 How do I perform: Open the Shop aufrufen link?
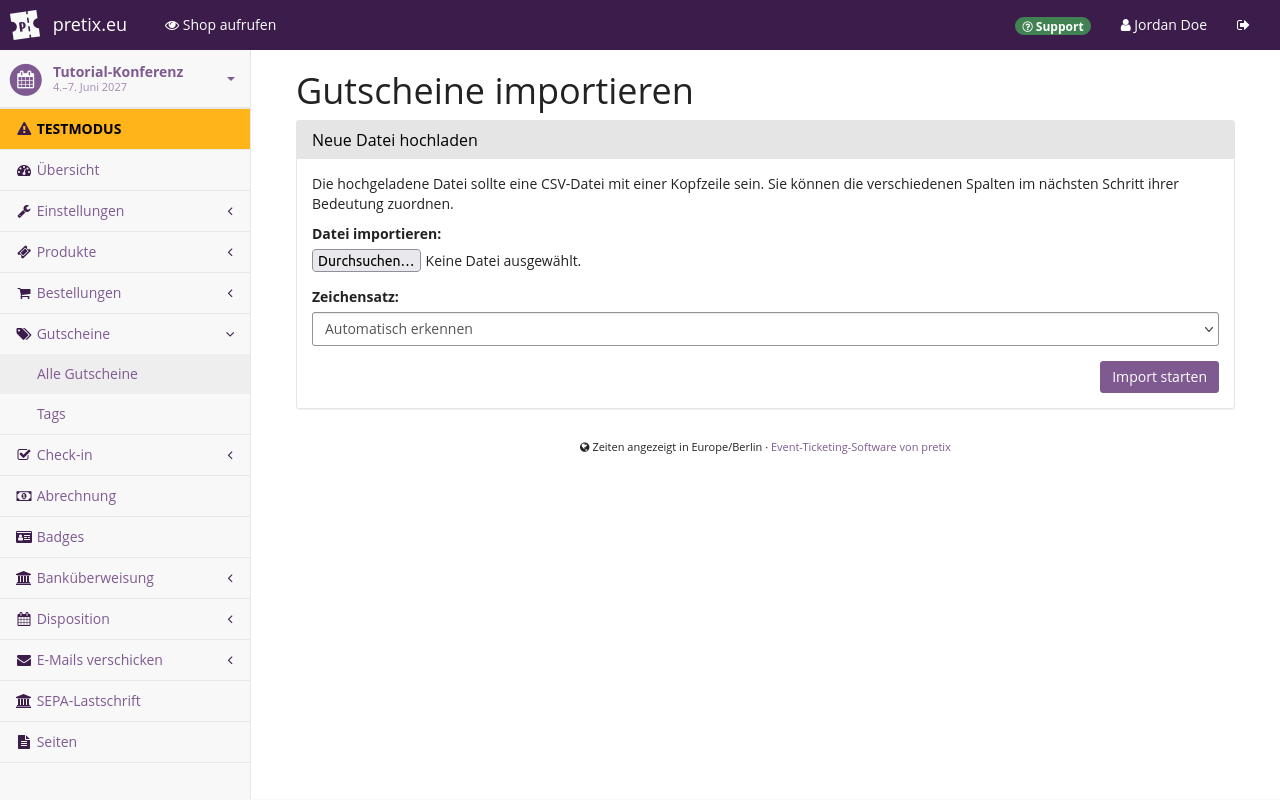[x=220, y=25]
